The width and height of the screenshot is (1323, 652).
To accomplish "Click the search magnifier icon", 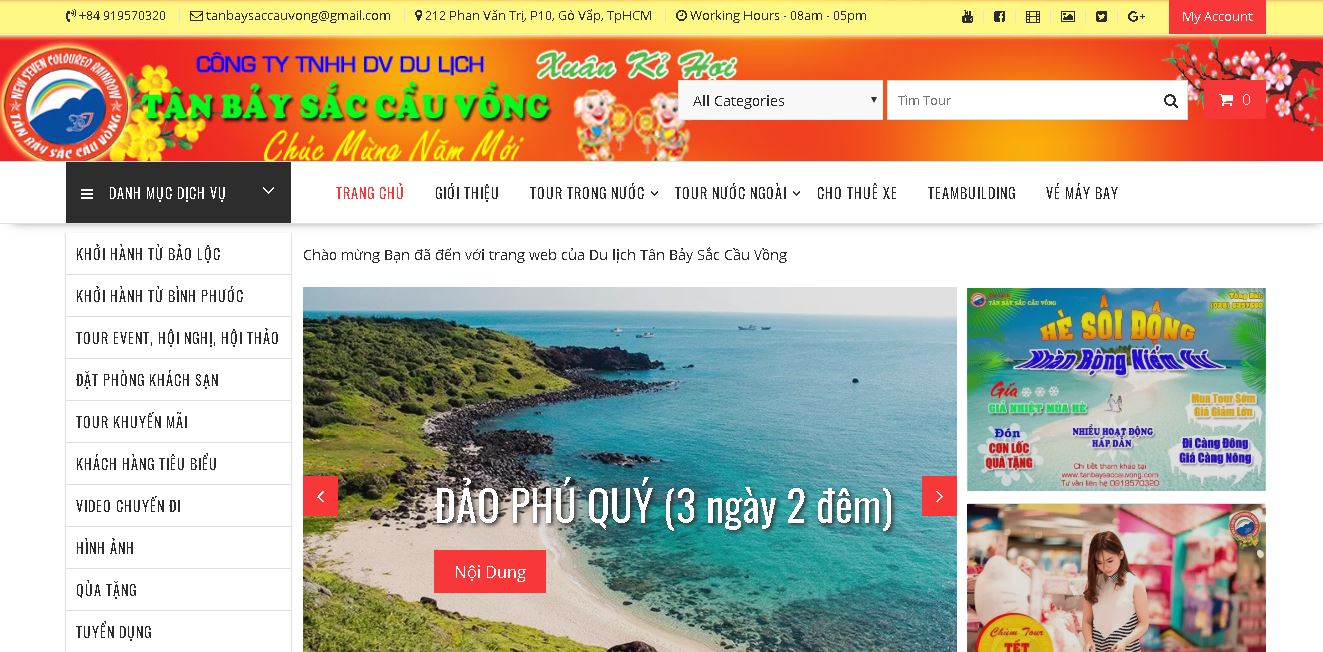I will point(1171,101).
